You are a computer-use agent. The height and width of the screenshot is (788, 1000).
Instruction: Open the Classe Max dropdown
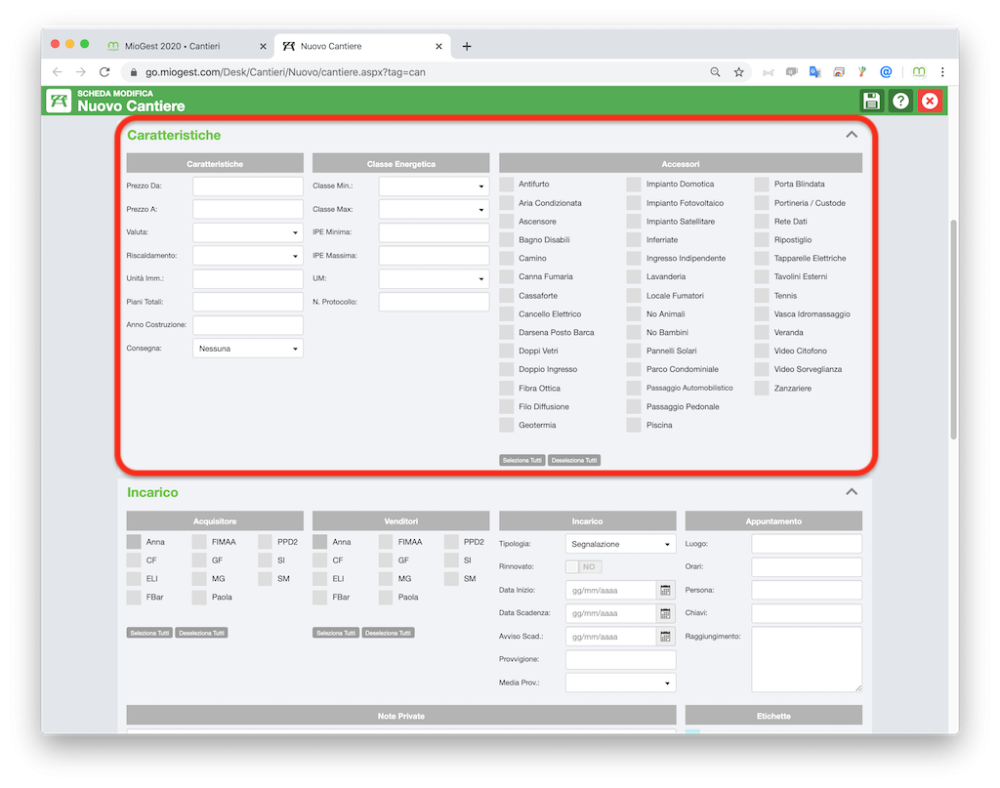point(434,209)
